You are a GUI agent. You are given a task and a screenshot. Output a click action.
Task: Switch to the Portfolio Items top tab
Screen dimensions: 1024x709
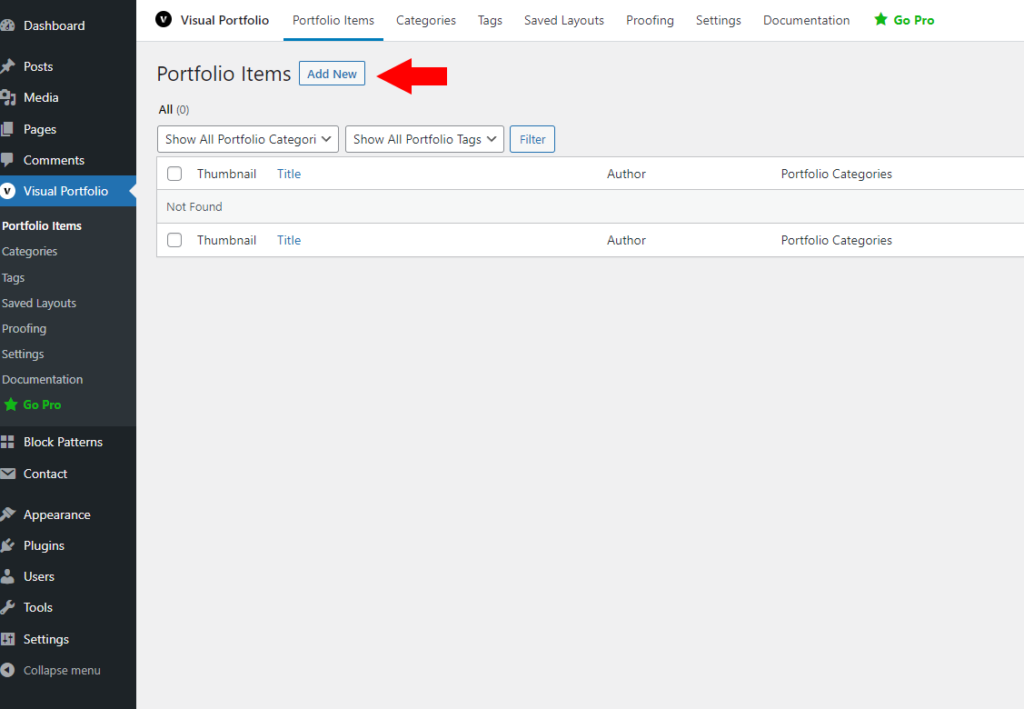(x=333, y=20)
